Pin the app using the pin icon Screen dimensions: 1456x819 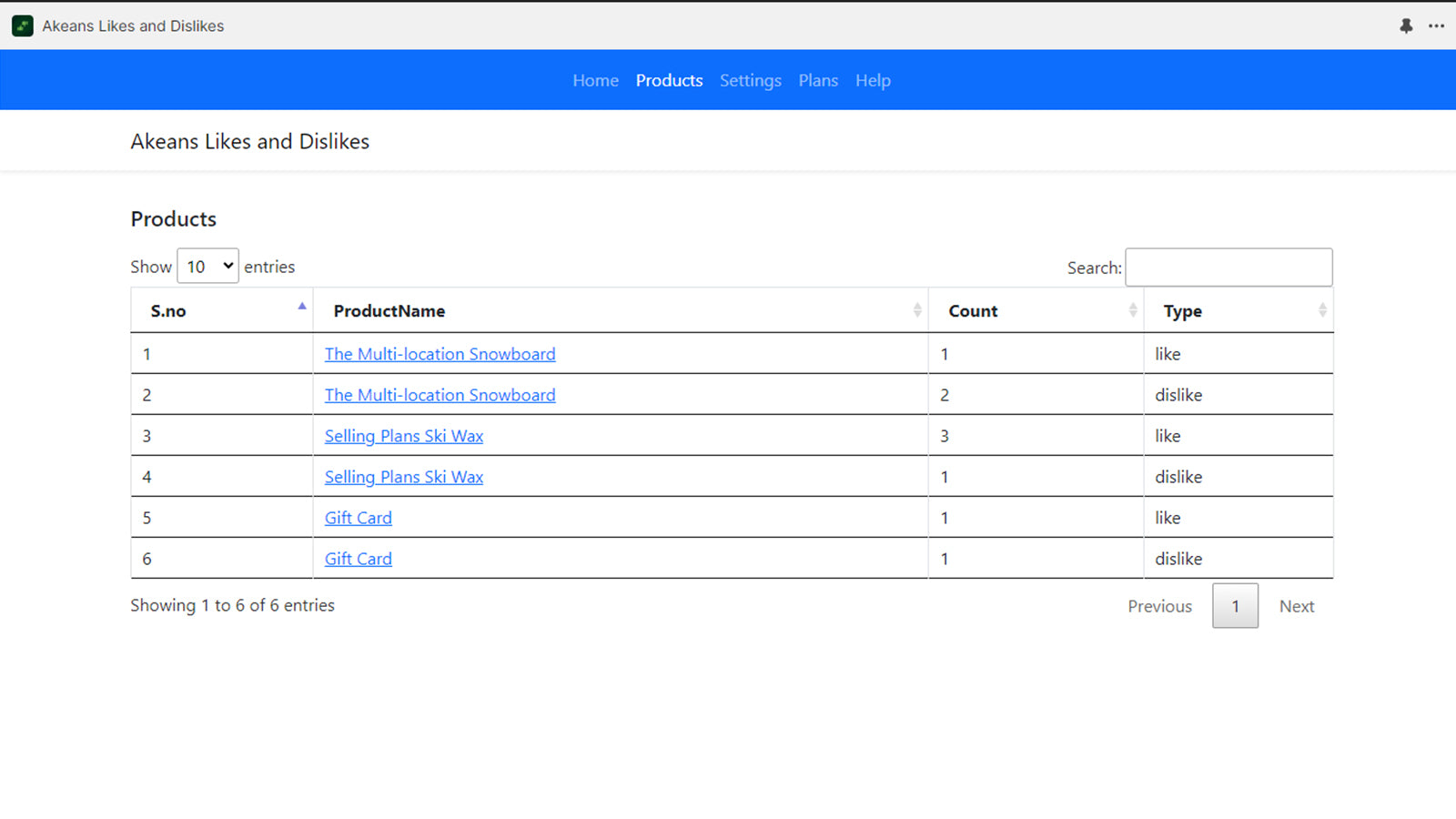pos(1406,25)
